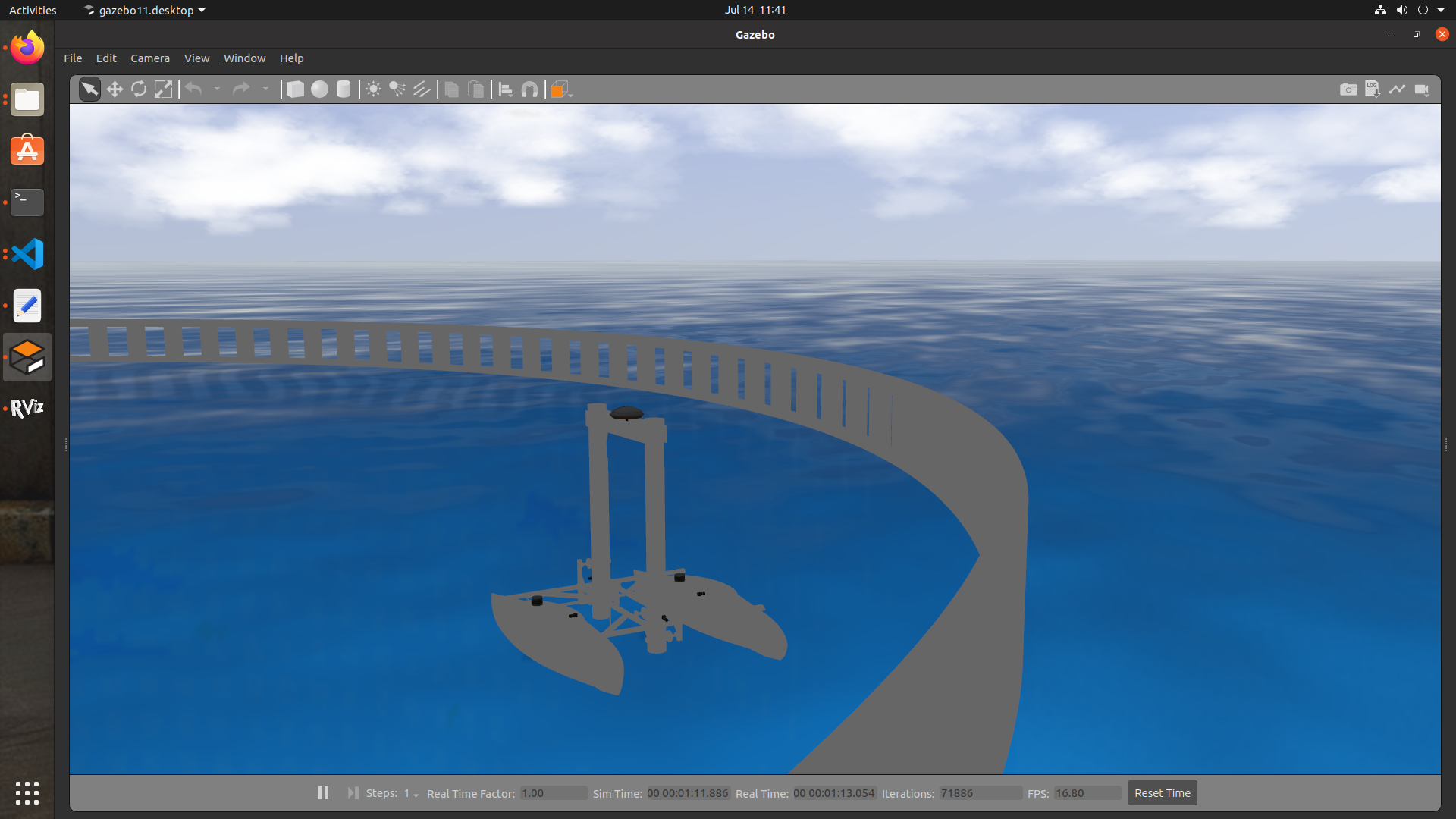Open the Camera menu
This screenshot has height=819, width=1456.
[150, 58]
